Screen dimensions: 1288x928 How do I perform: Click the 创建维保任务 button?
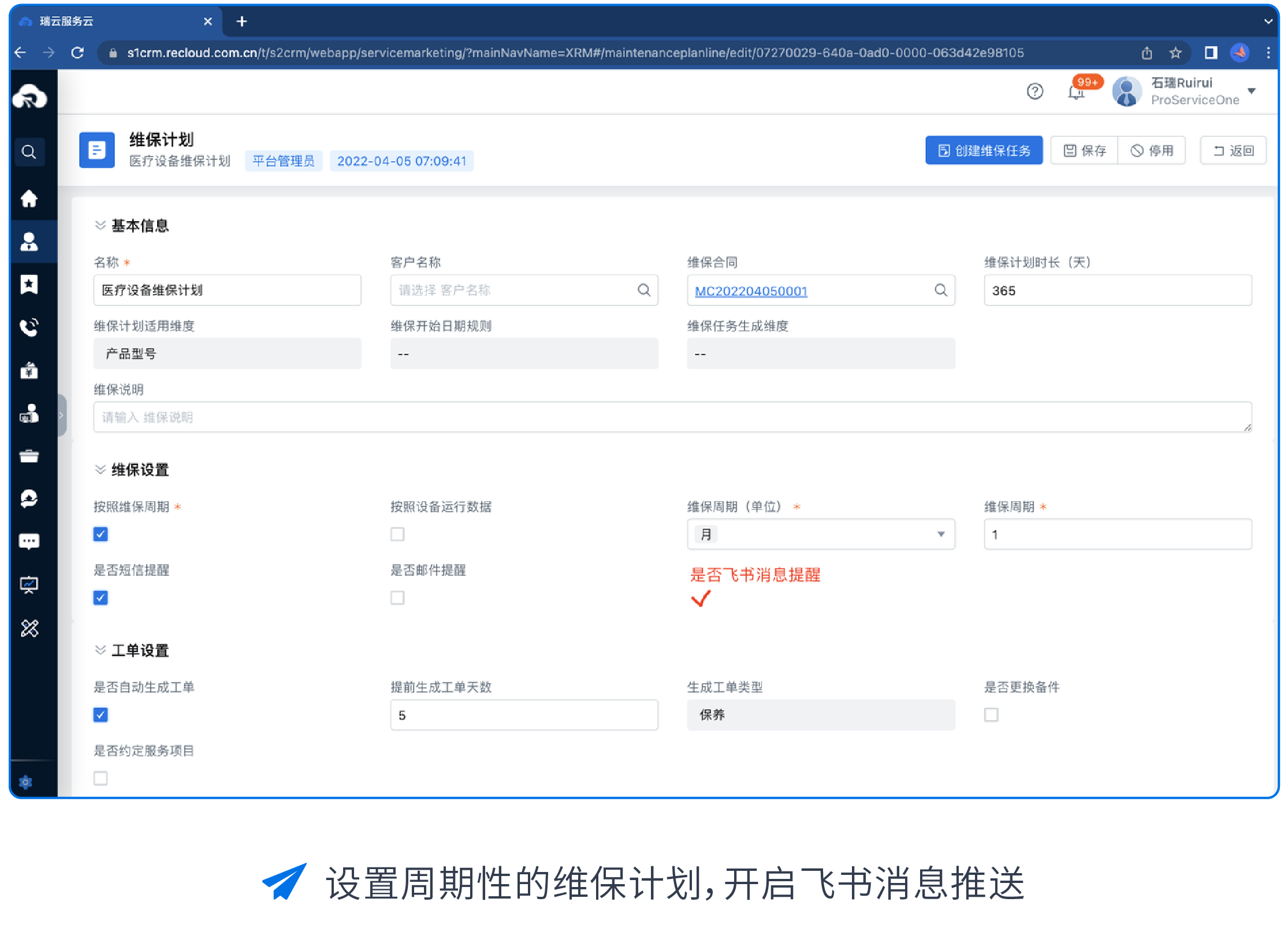click(984, 151)
